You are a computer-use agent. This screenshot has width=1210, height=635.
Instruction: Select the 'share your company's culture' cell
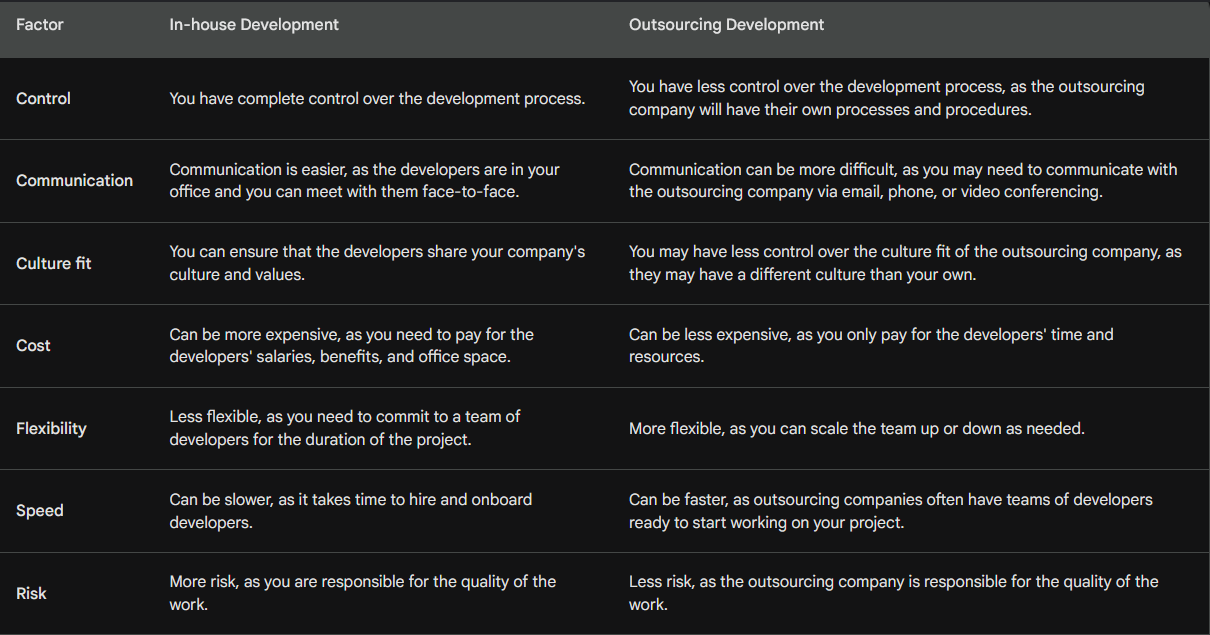click(378, 264)
